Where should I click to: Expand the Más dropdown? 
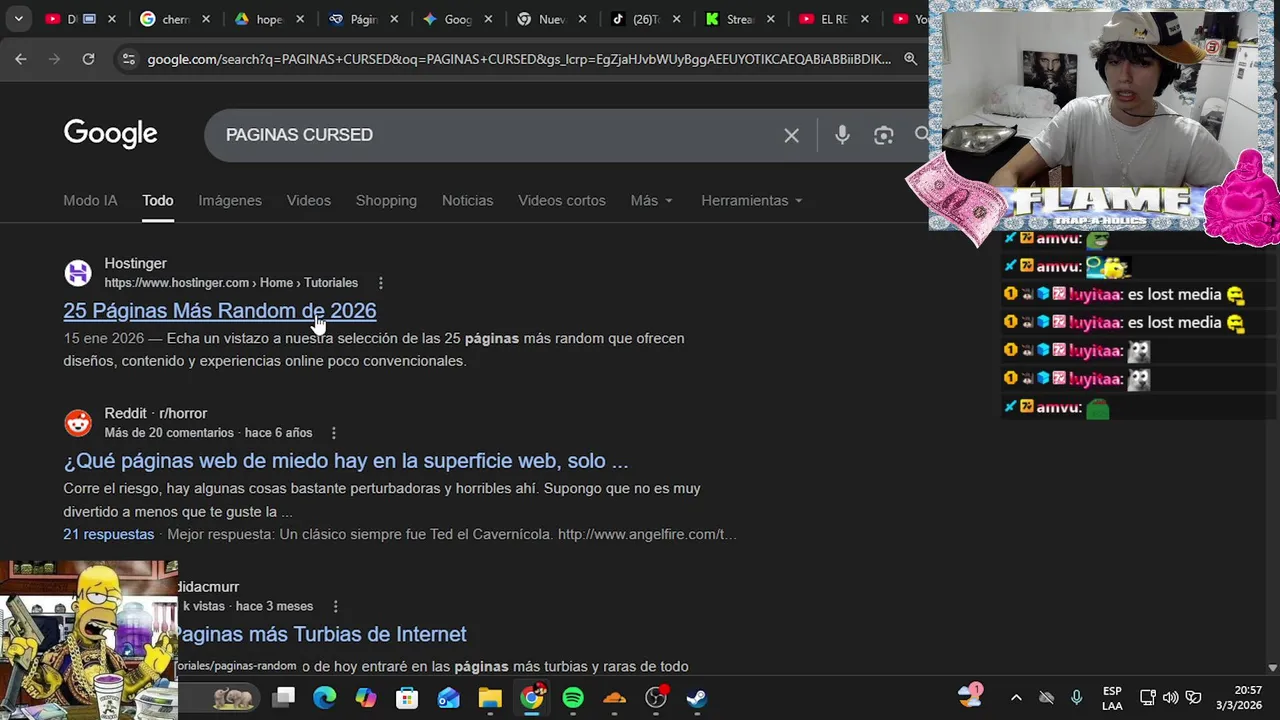coord(652,200)
